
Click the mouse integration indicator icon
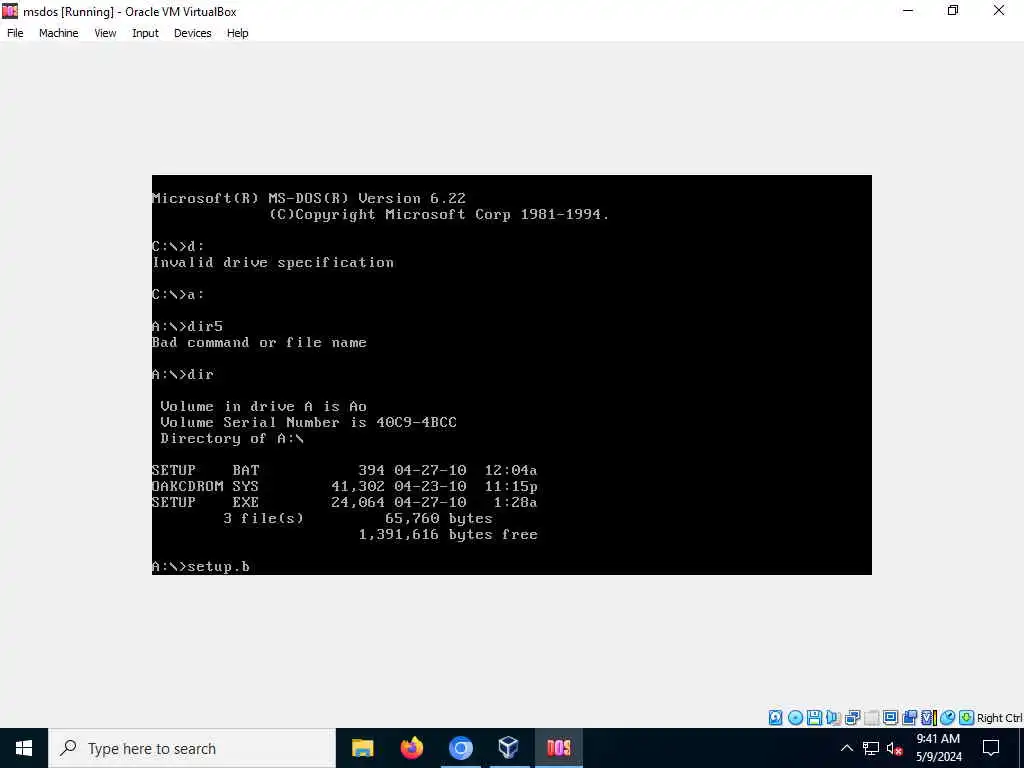(x=948, y=718)
